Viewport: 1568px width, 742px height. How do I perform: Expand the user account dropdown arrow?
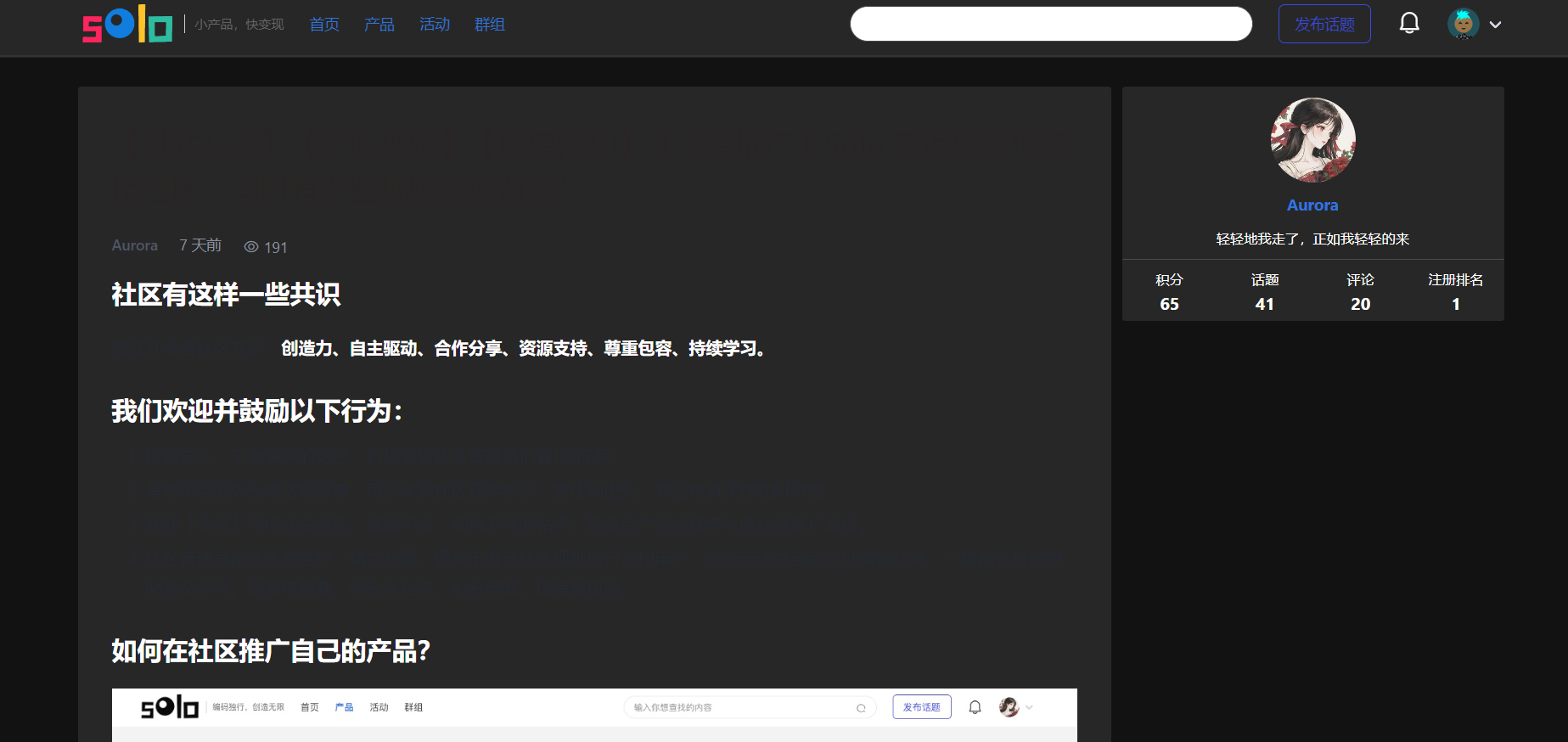(x=1496, y=25)
